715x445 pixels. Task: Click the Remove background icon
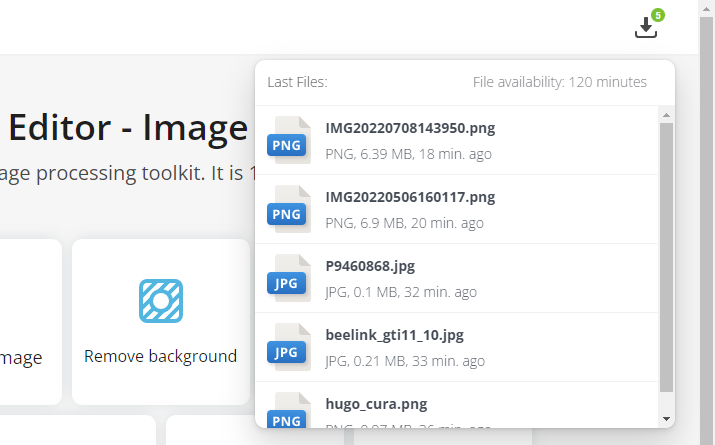click(x=161, y=301)
